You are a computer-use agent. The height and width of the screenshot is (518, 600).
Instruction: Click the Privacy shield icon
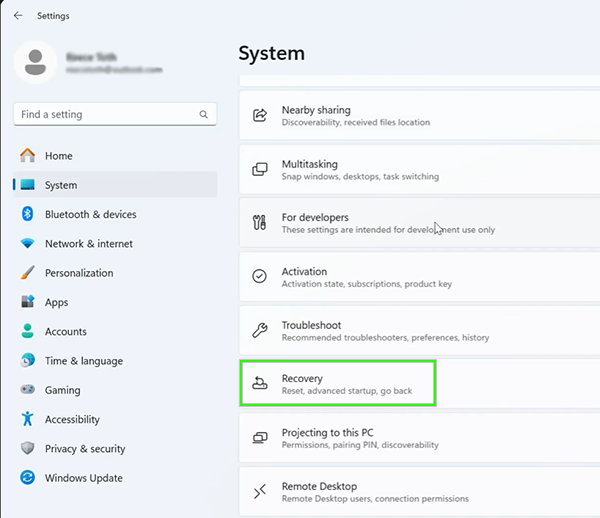click(28, 448)
